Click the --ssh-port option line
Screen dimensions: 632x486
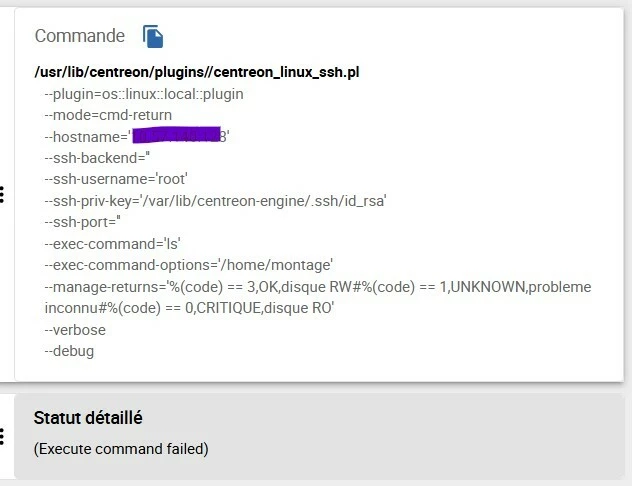[x=83, y=222]
